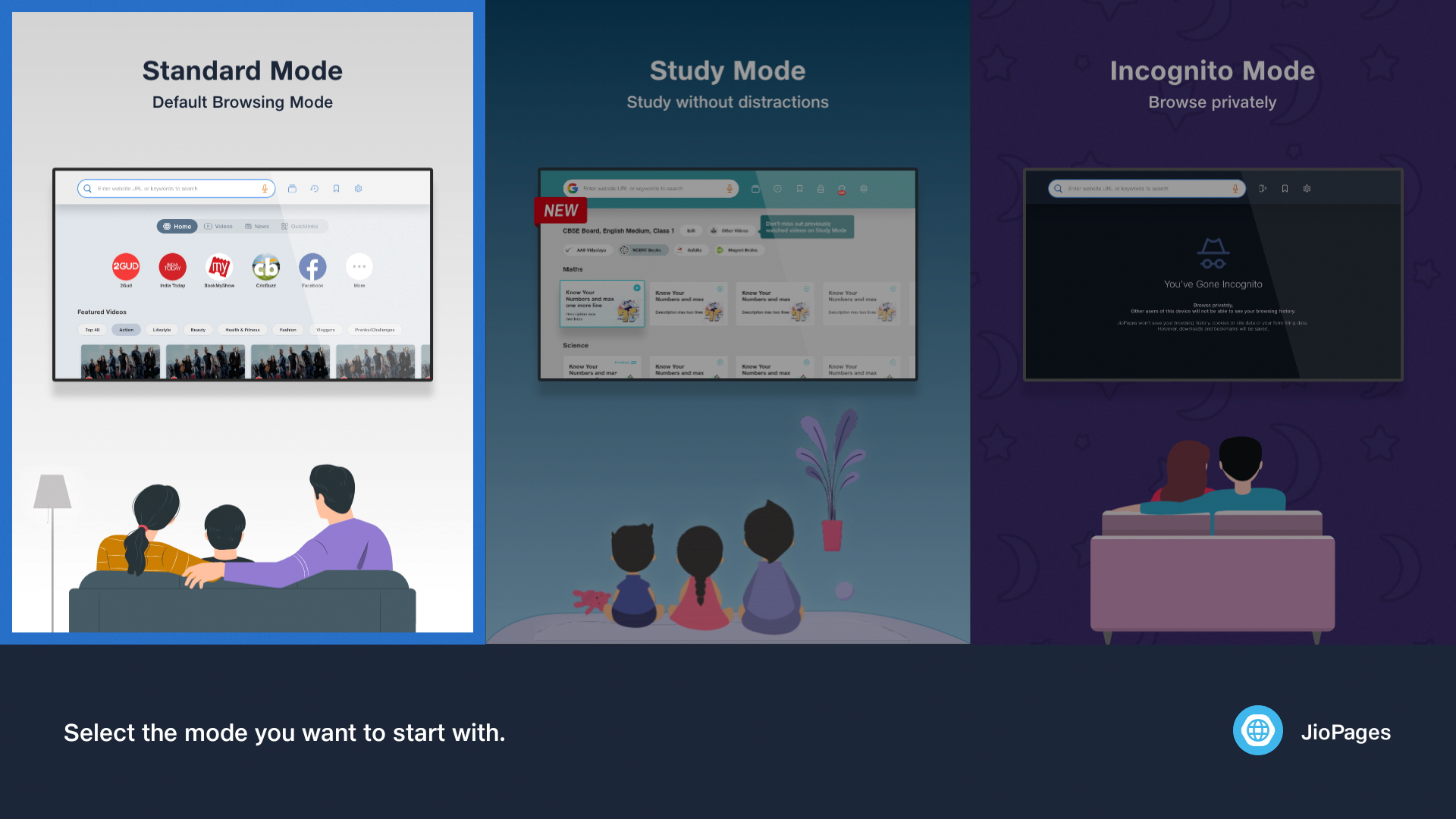Click the BookMyShow shortcut icon

point(219,266)
